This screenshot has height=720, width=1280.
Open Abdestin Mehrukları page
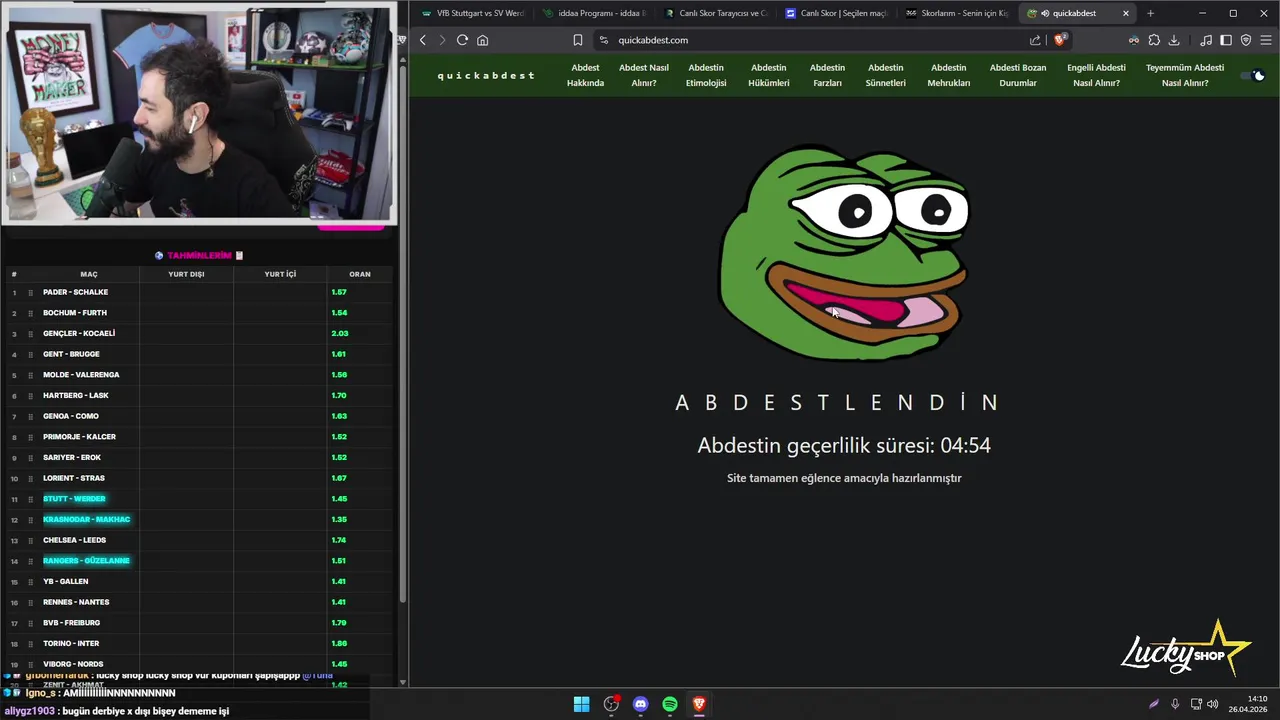[949, 75]
